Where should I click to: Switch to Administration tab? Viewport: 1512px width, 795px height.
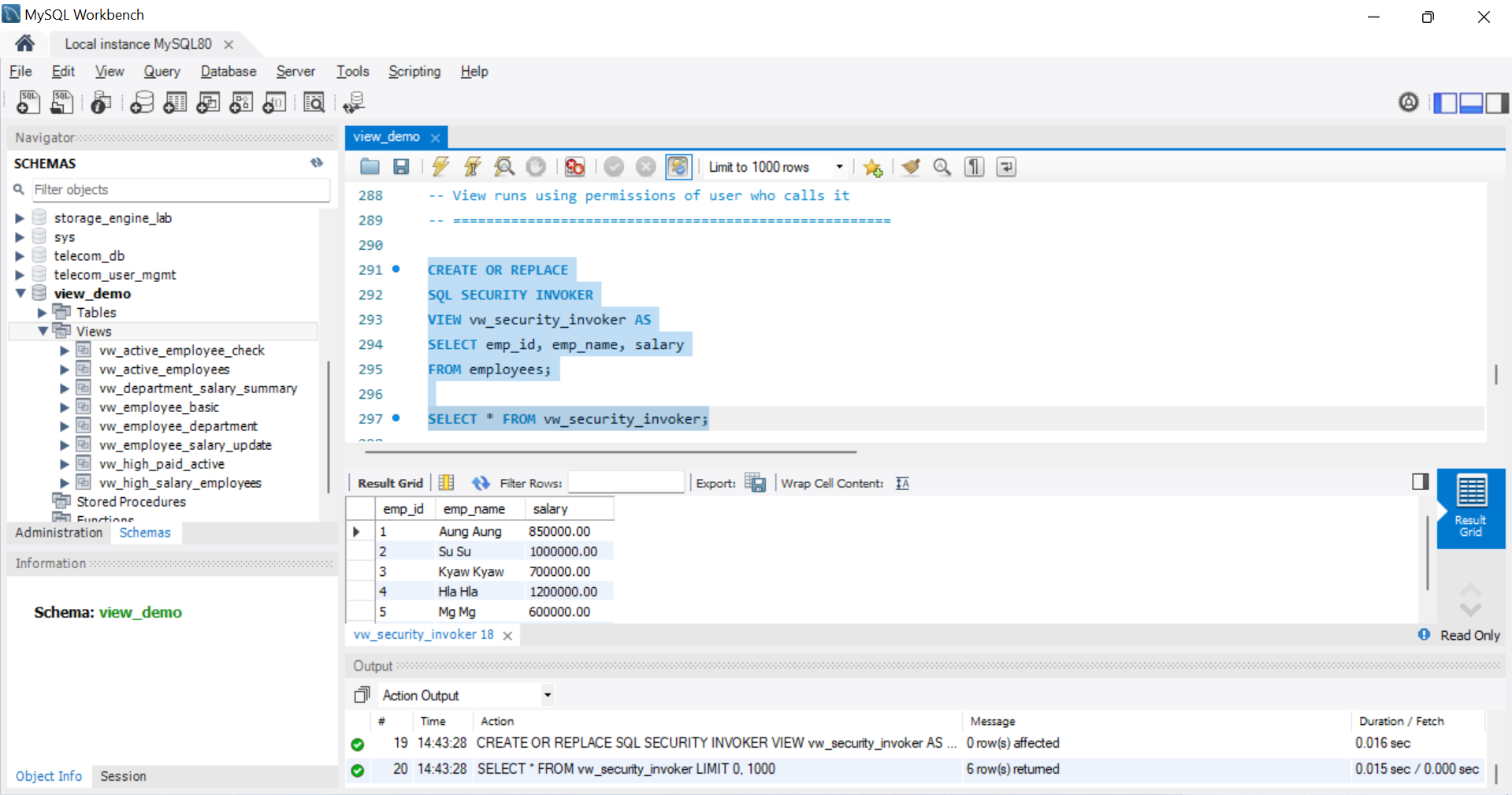point(59,533)
